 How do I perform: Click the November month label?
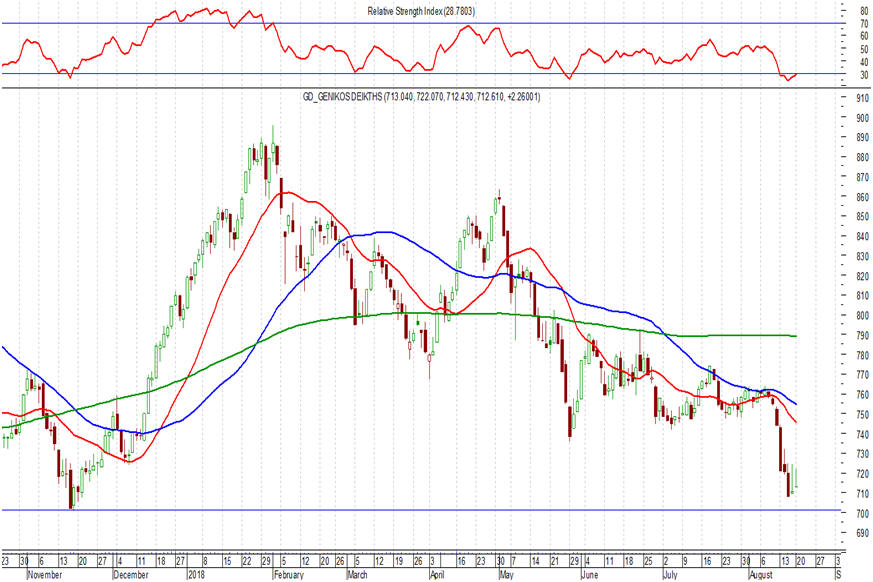[x=45, y=574]
